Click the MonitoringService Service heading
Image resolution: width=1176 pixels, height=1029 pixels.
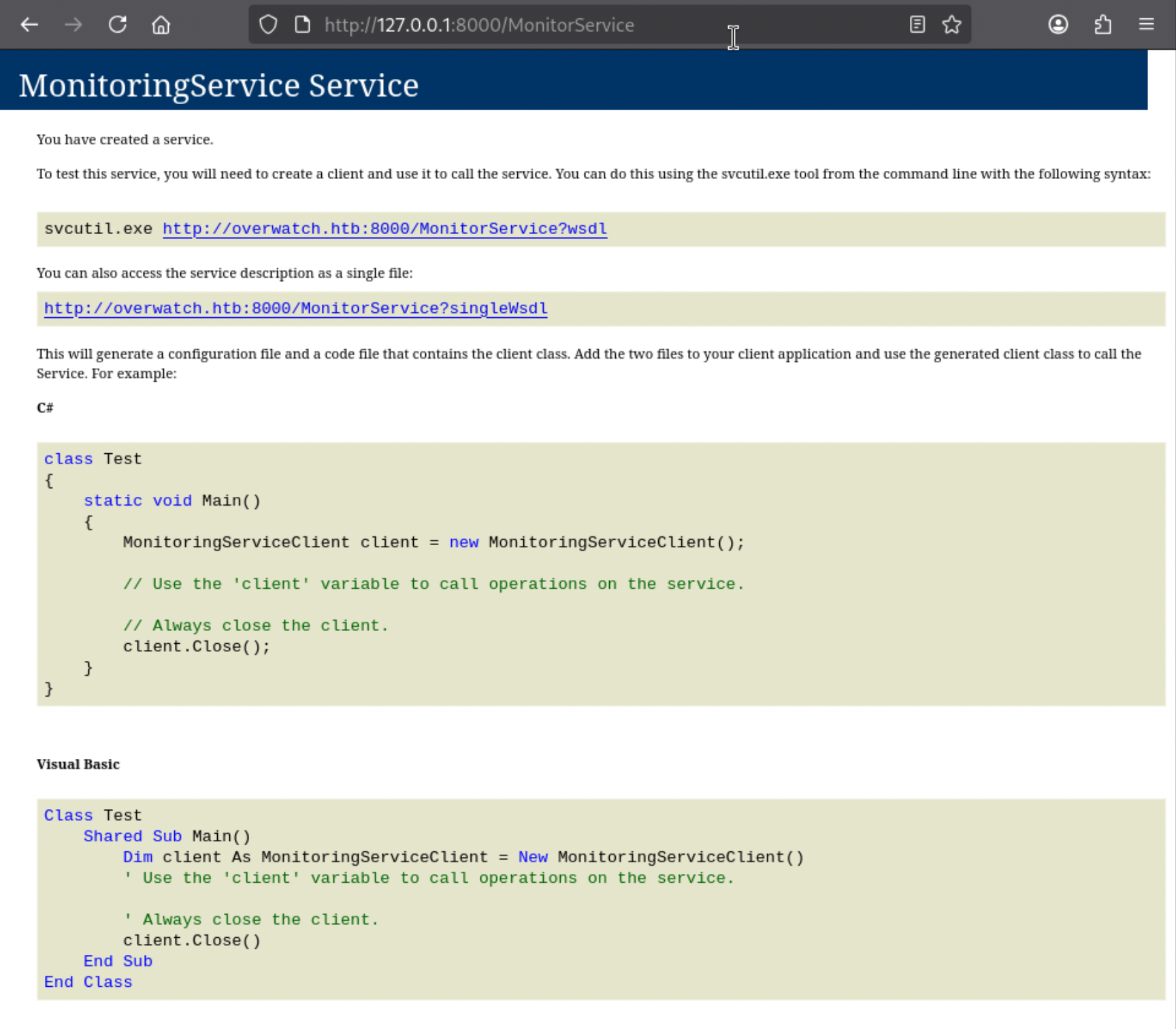(x=218, y=85)
